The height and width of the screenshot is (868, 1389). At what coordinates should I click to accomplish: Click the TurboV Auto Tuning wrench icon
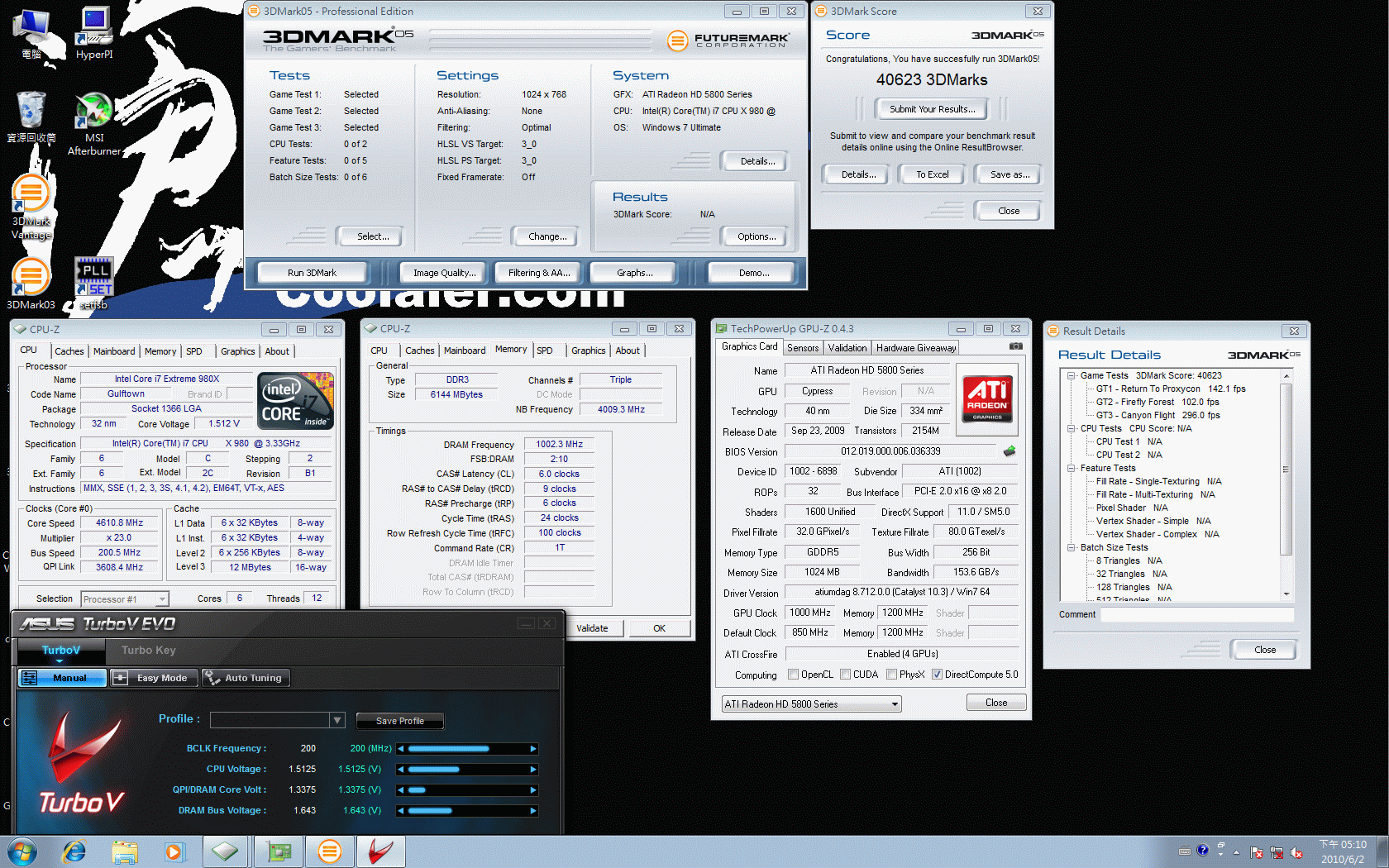tap(212, 678)
